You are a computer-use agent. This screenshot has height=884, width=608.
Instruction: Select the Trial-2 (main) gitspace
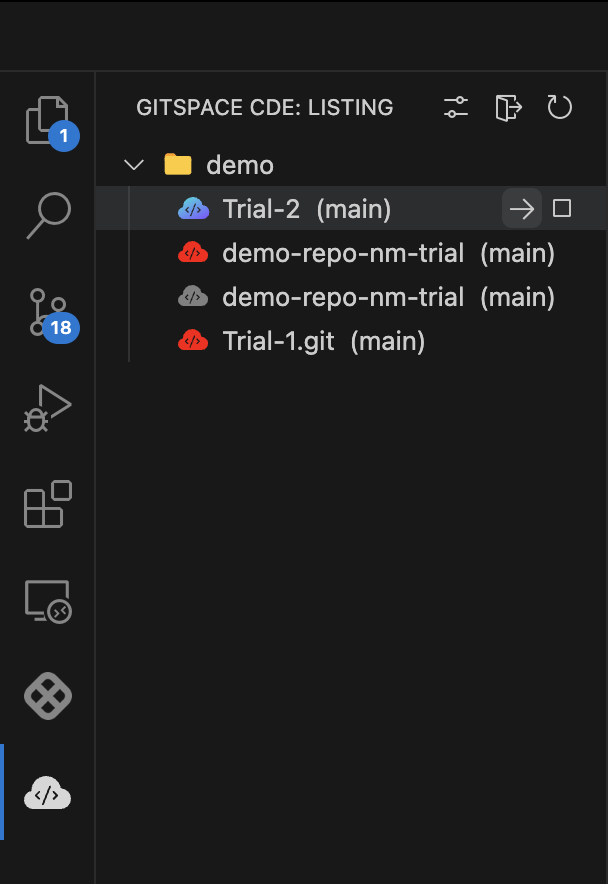coord(306,209)
